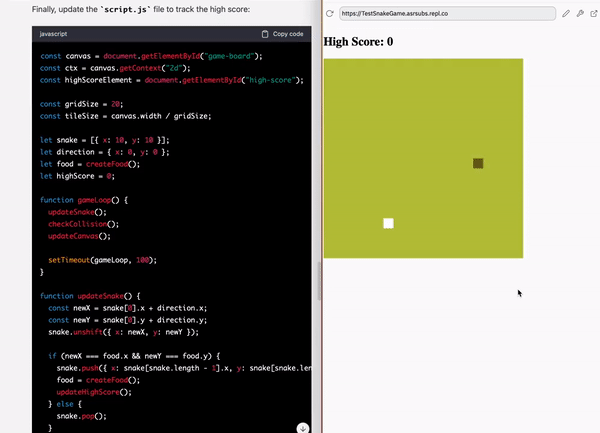The width and height of the screenshot is (600, 433).
Task: Click the pencil edit icon beside URL bar
Action: pos(566,14)
